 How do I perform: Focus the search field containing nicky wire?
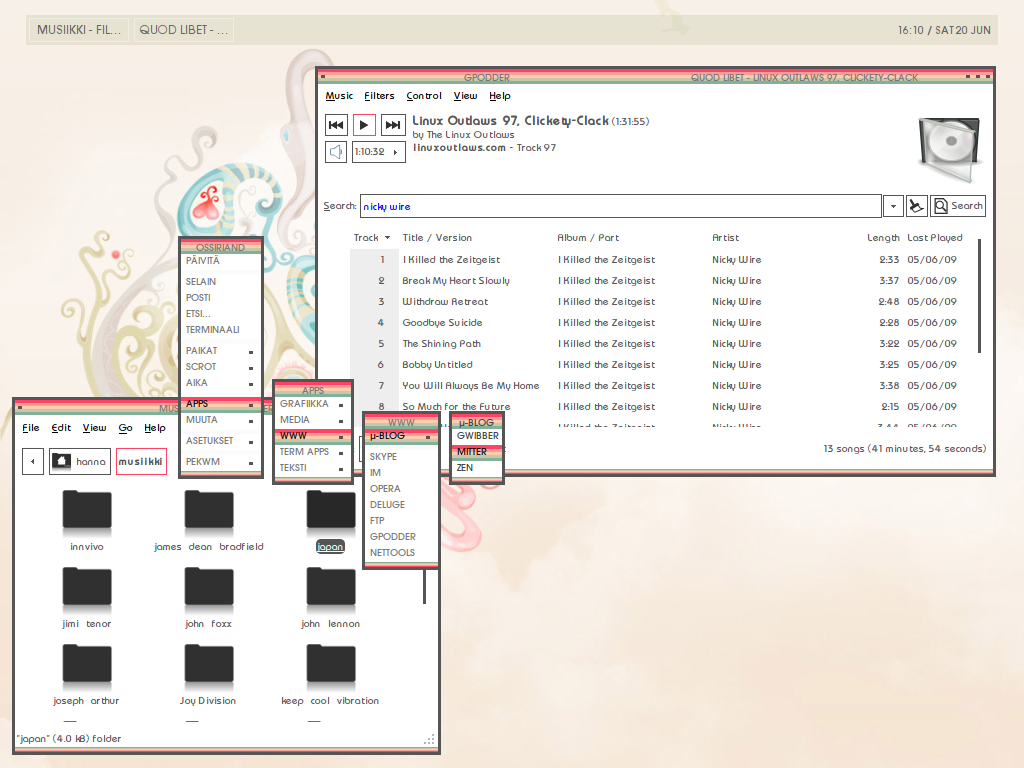[620, 206]
